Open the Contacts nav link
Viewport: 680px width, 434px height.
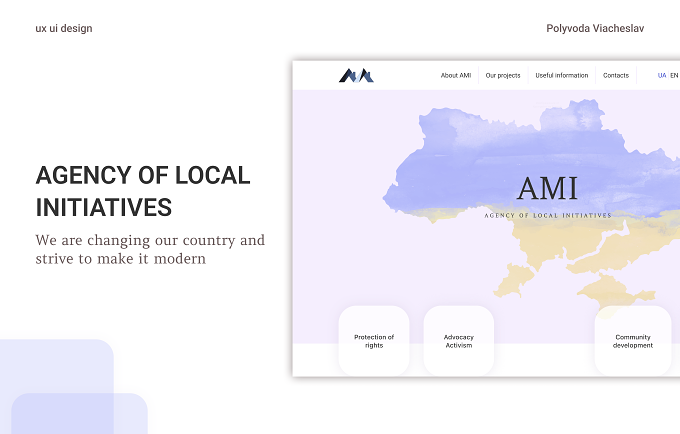coord(616,75)
